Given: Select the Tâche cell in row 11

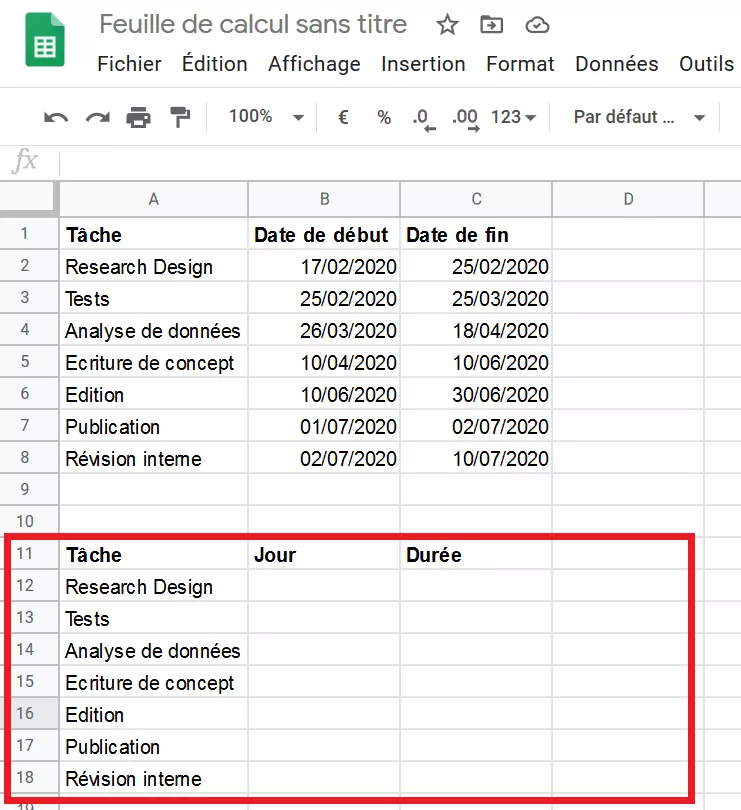Looking at the screenshot, I should click(x=153, y=554).
